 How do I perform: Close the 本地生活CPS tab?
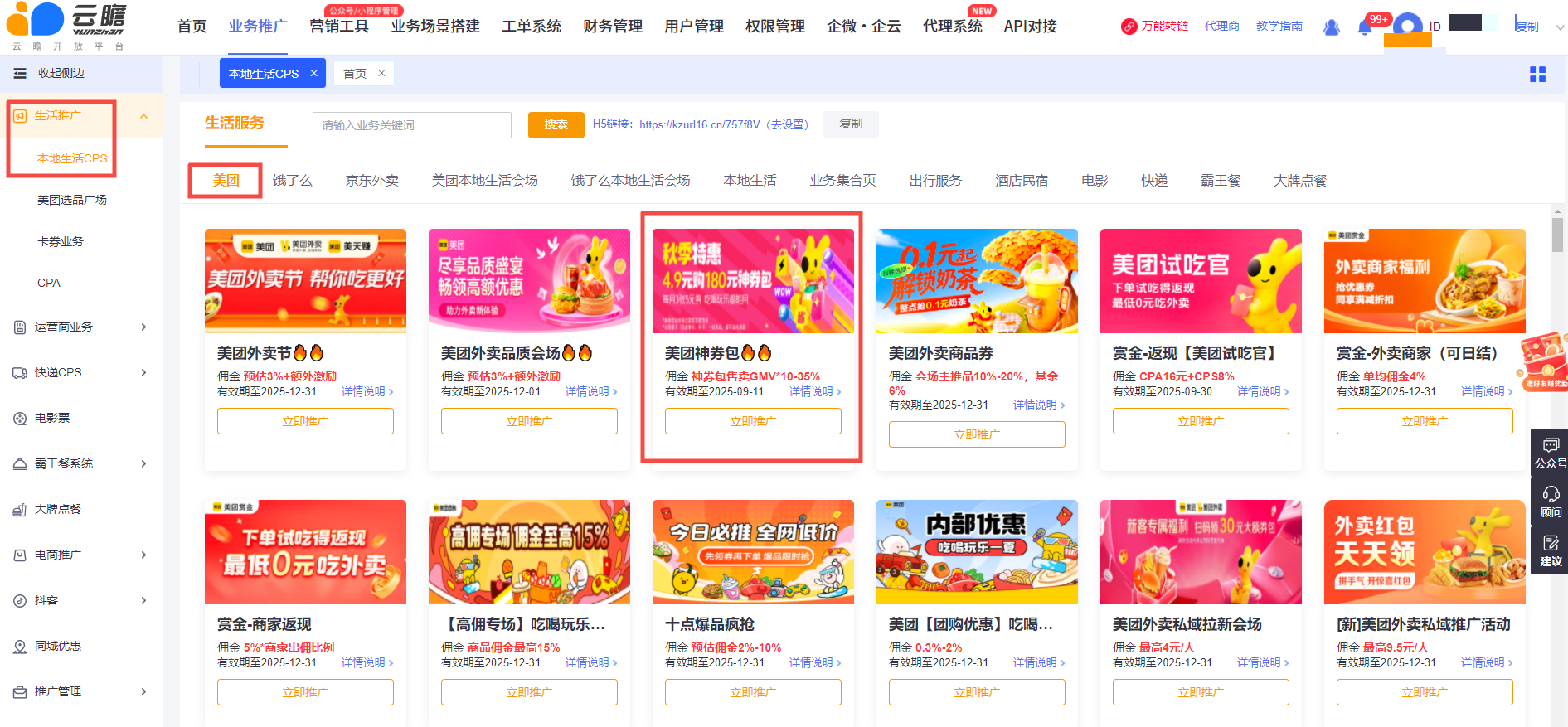[314, 73]
